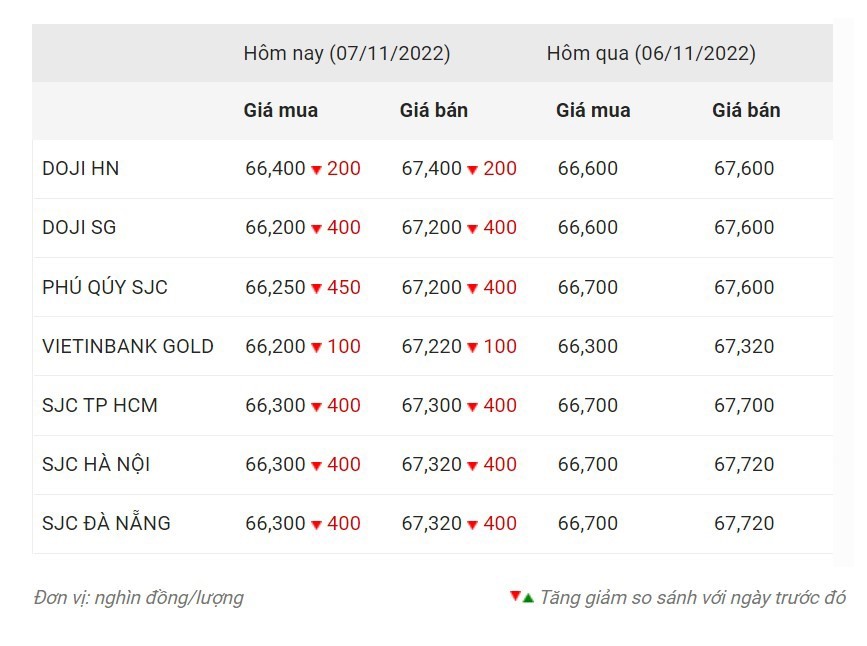Click the Đơn vị: nghìn đồng/lượng note

tap(138, 598)
